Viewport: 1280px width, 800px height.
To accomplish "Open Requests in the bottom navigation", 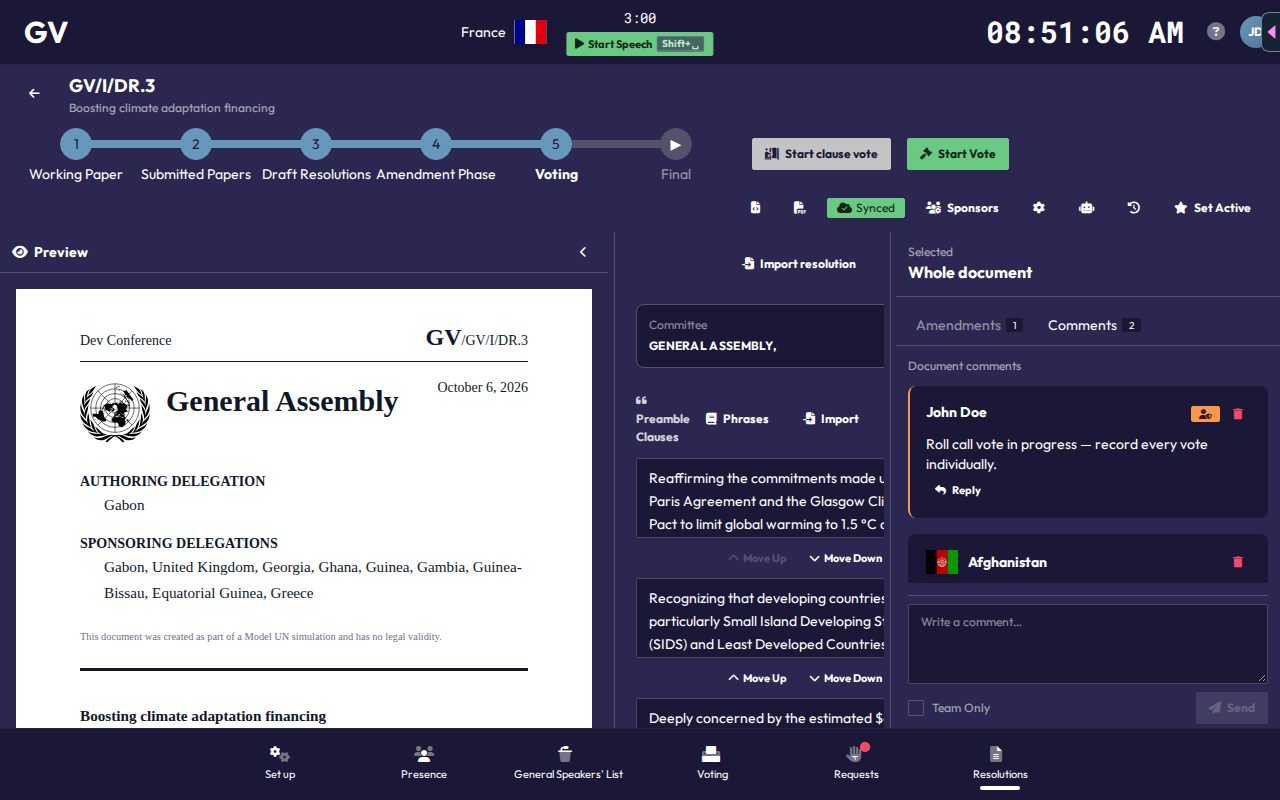I will tap(856, 763).
